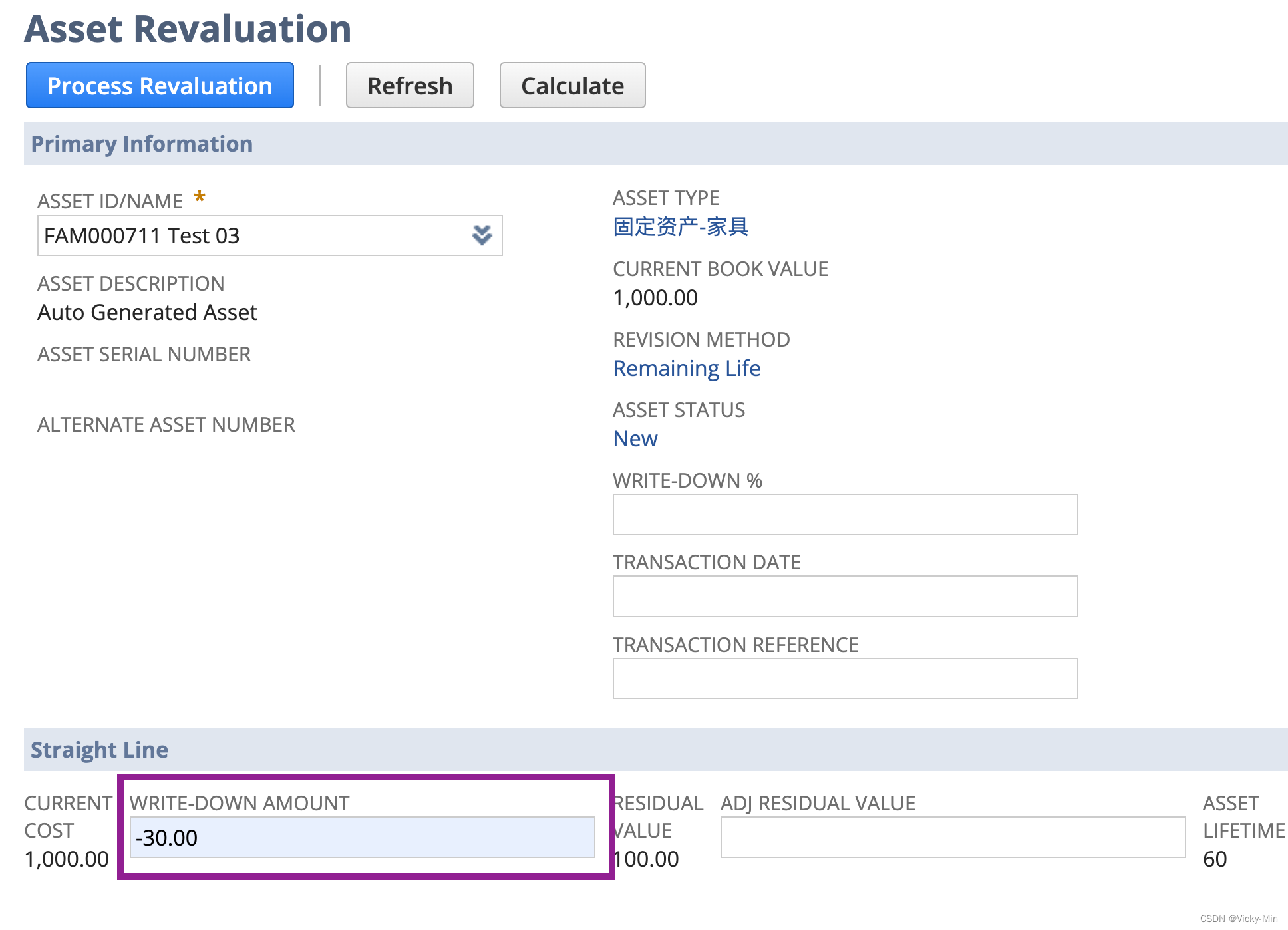The height and width of the screenshot is (930, 1288).
Task: Click the Straight Line section header
Action: tap(99, 750)
